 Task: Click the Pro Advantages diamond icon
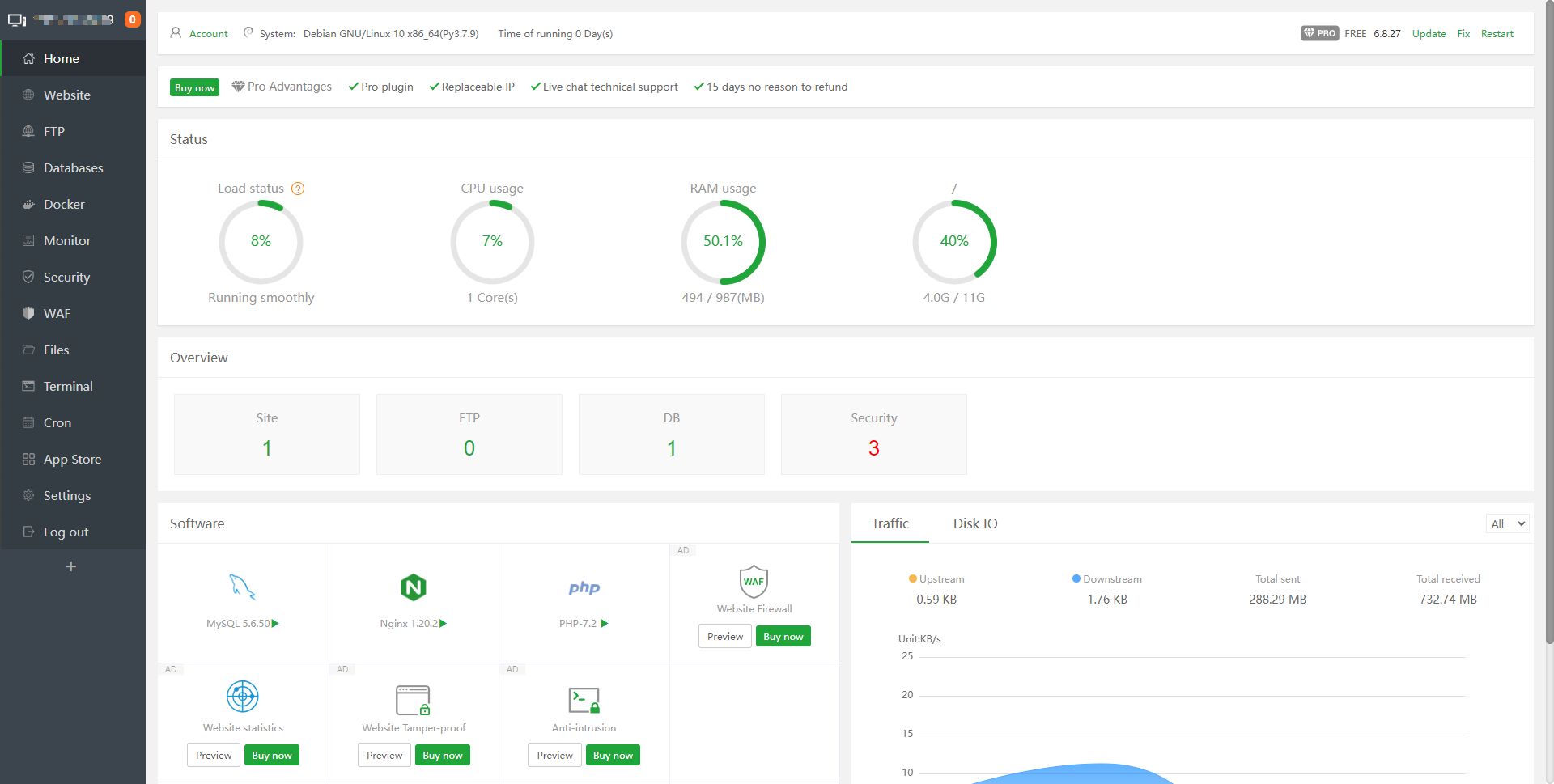coord(238,87)
